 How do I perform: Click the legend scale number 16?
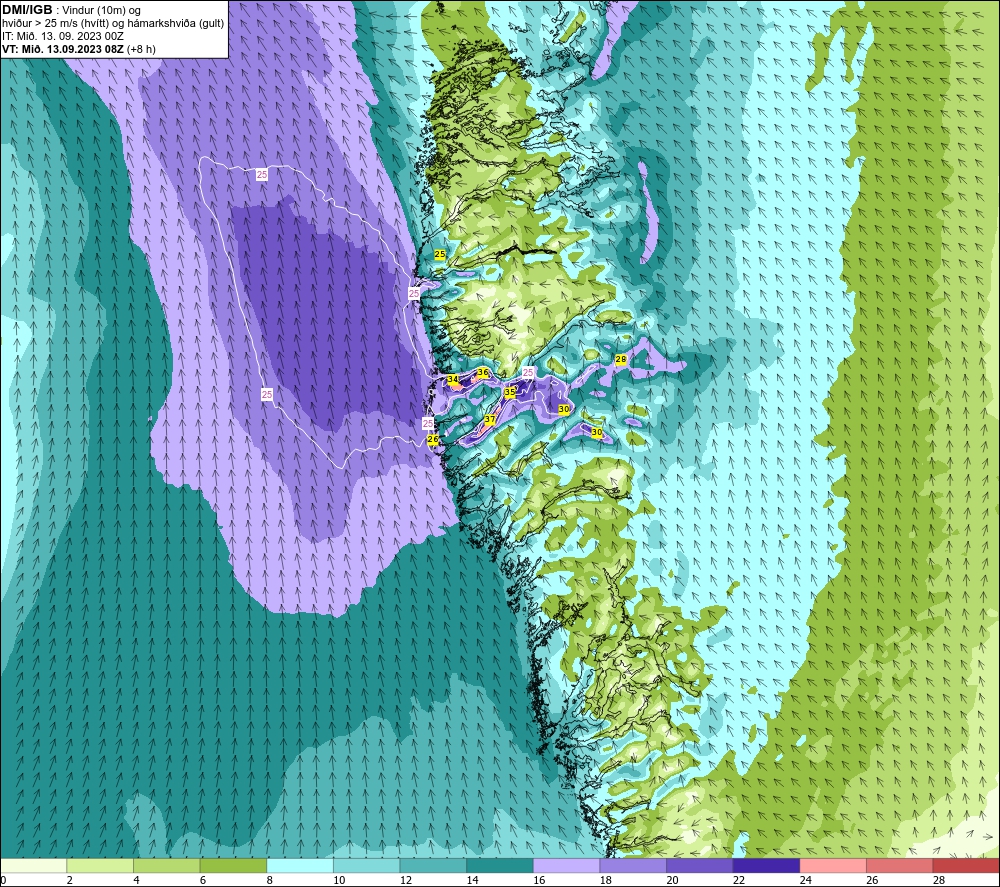539,880
